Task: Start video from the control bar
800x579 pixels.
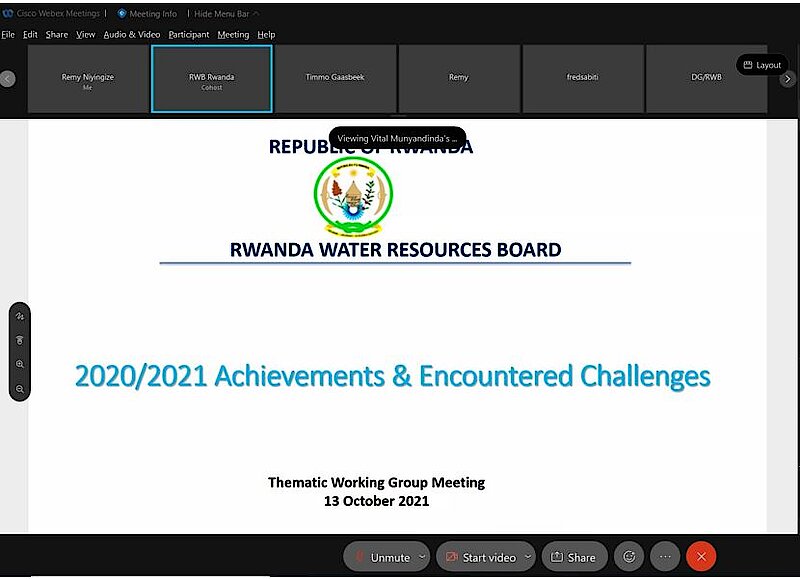Action: 480,557
